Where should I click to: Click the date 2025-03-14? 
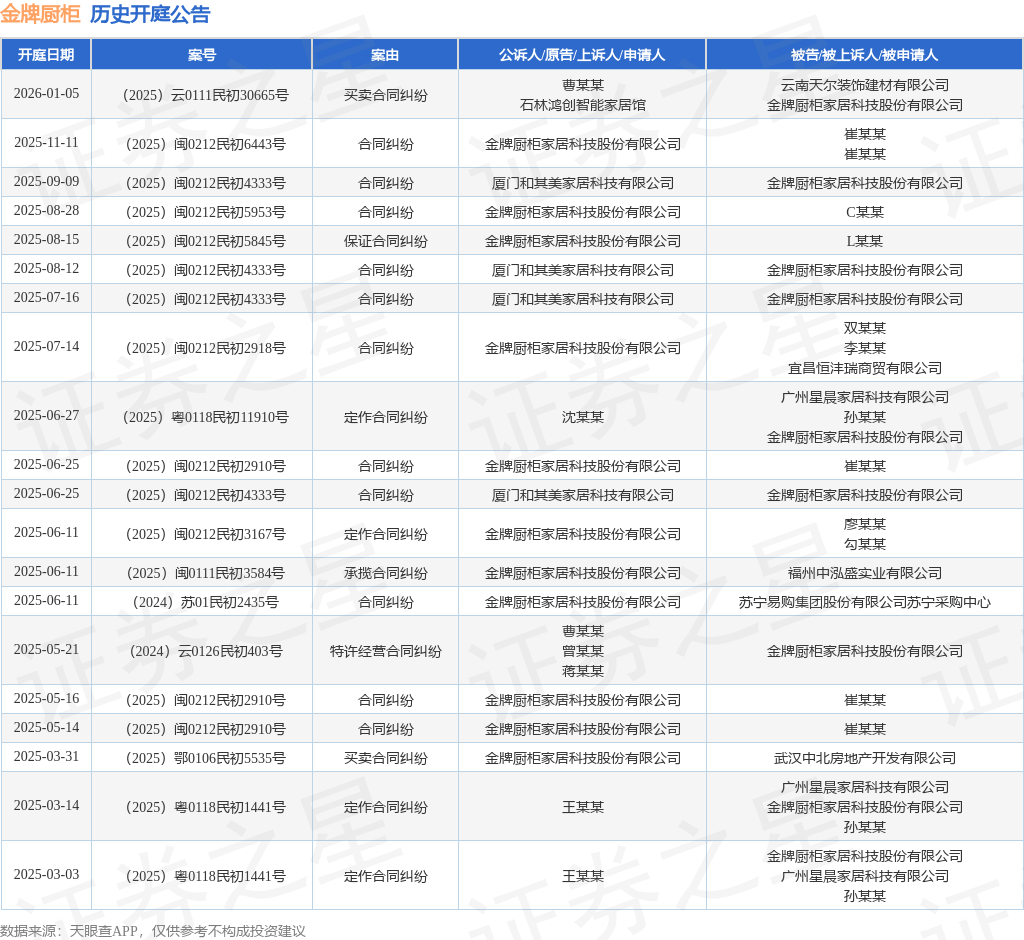point(46,805)
